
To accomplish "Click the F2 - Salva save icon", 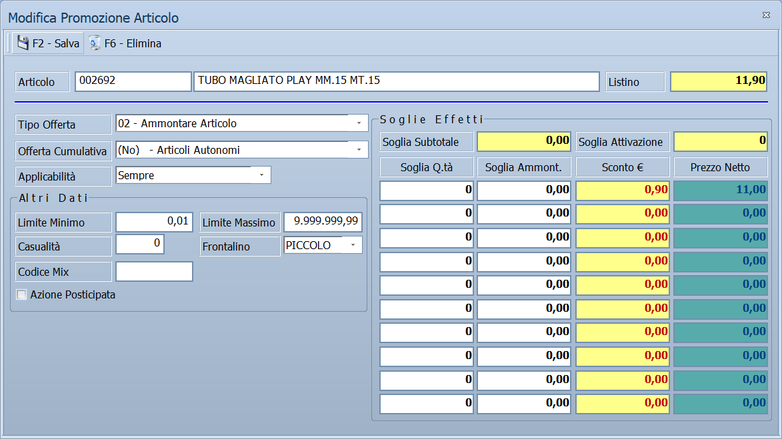I will click(x=23, y=43).
